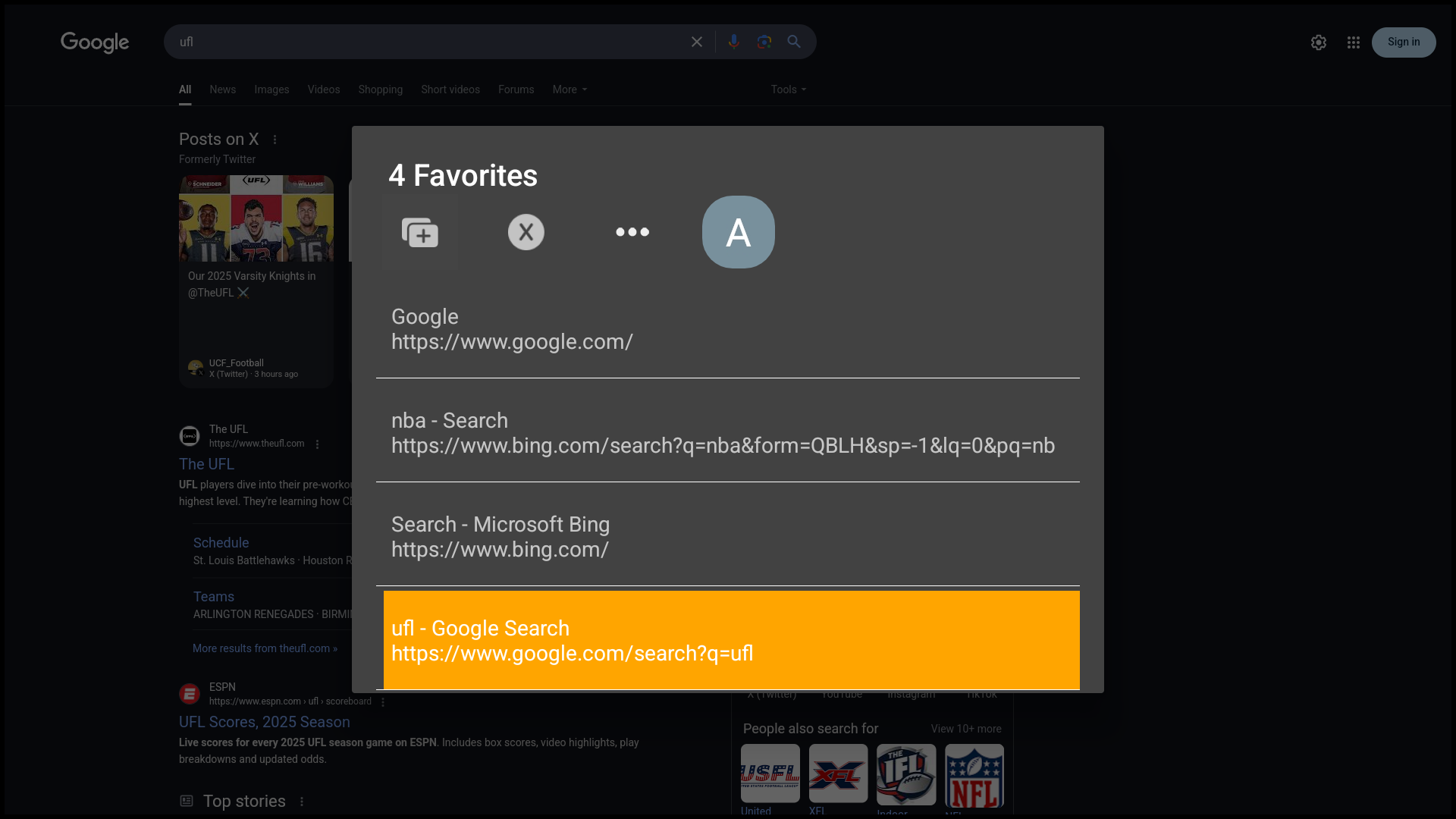This screenshot has height=819, width=1456.
Task: Start voice search with microphone icon
Action: (x=733, y=42)
